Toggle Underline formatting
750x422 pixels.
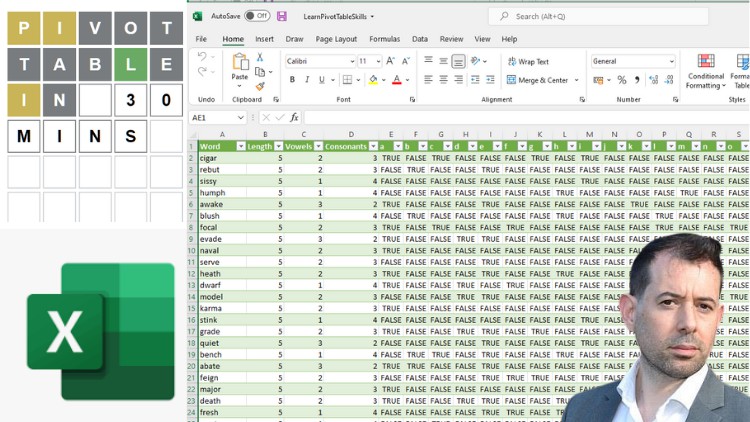[x=321, y=80]
